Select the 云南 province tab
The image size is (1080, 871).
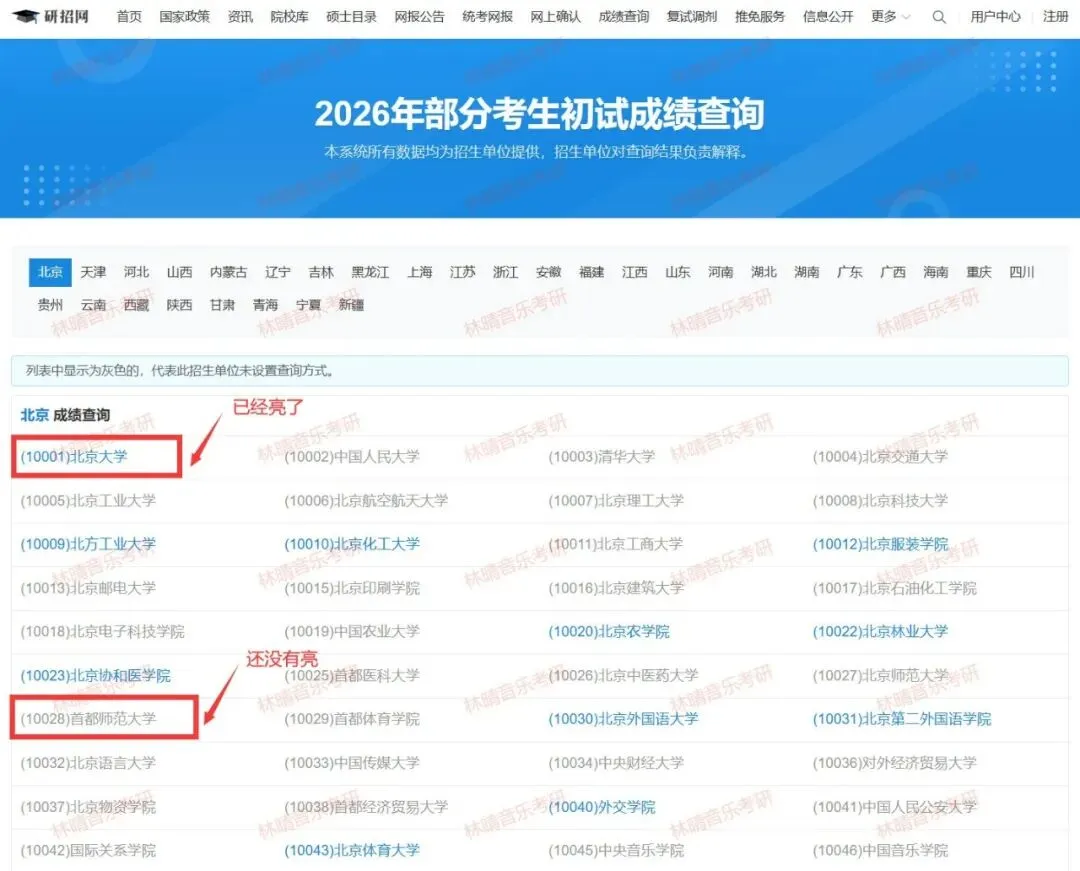(93, 304)
